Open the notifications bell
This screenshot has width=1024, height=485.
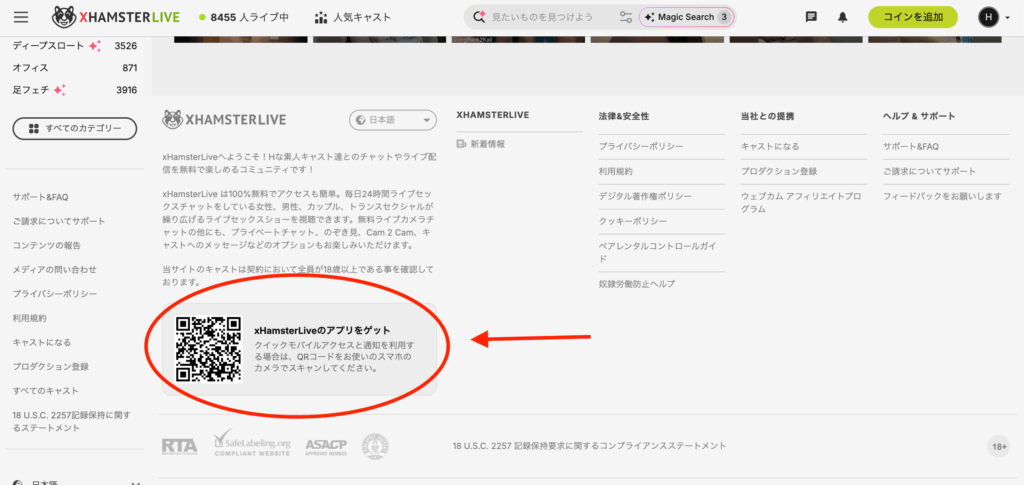click(x=842, y=17)
